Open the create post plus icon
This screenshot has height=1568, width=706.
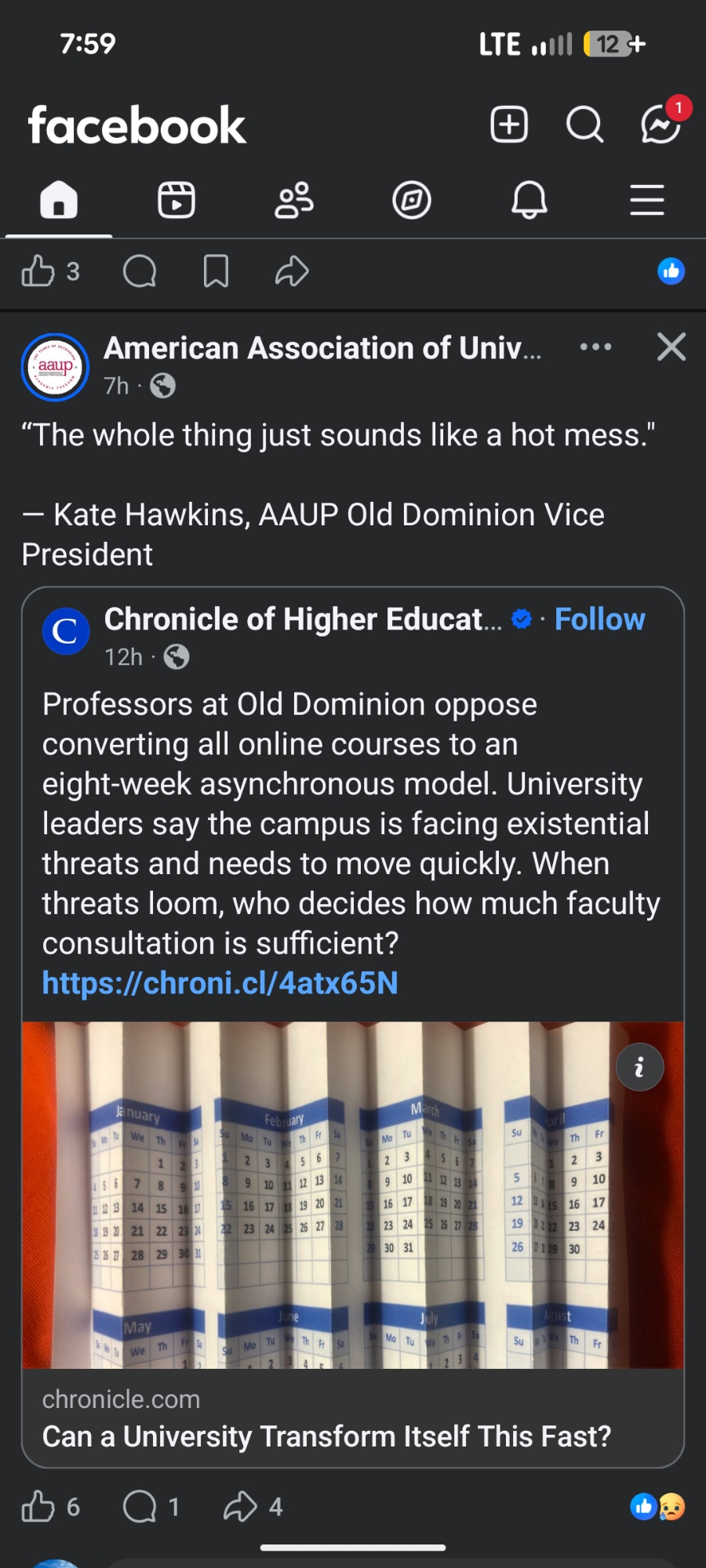pyautogui.click(x=509, y=125)
